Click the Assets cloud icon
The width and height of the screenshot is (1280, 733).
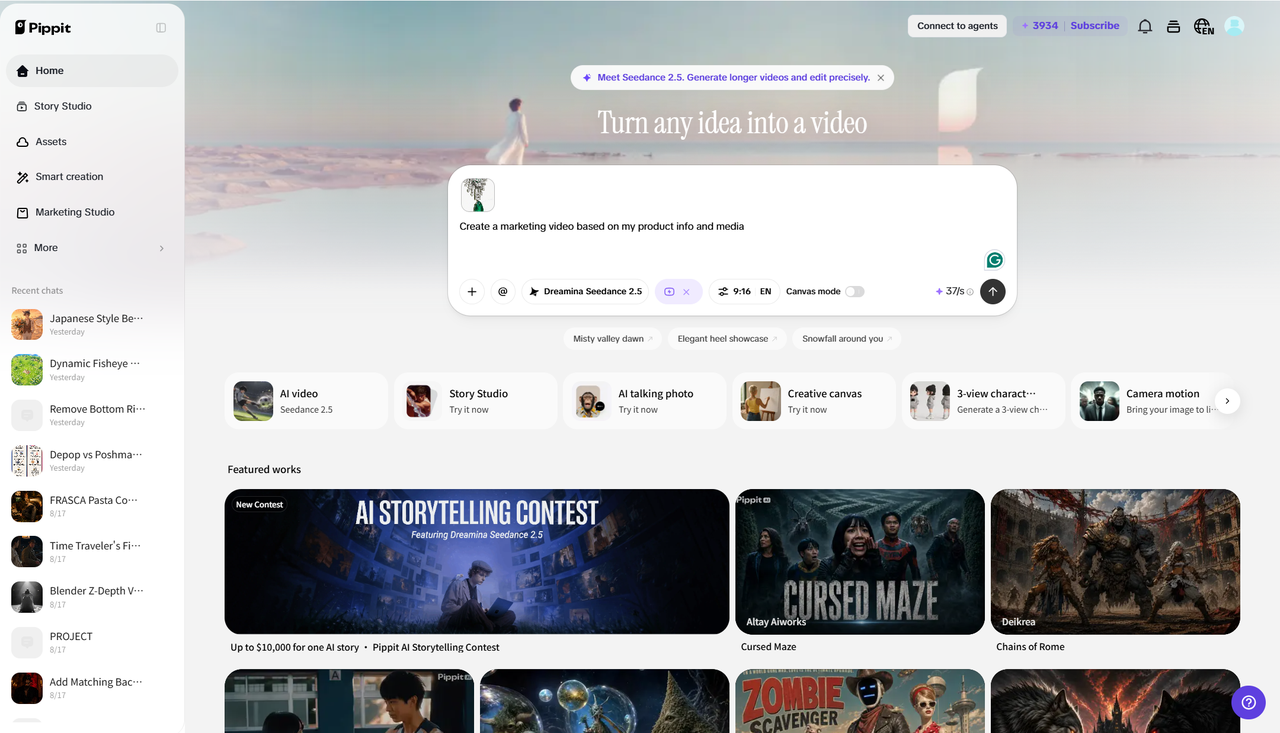(22, 142)
